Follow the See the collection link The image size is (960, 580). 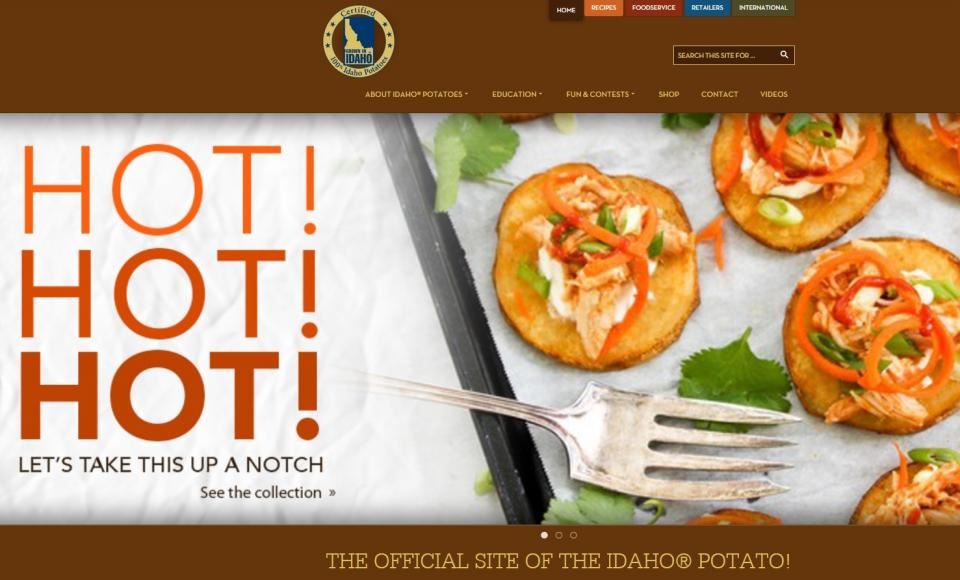[x=261, y=492]
